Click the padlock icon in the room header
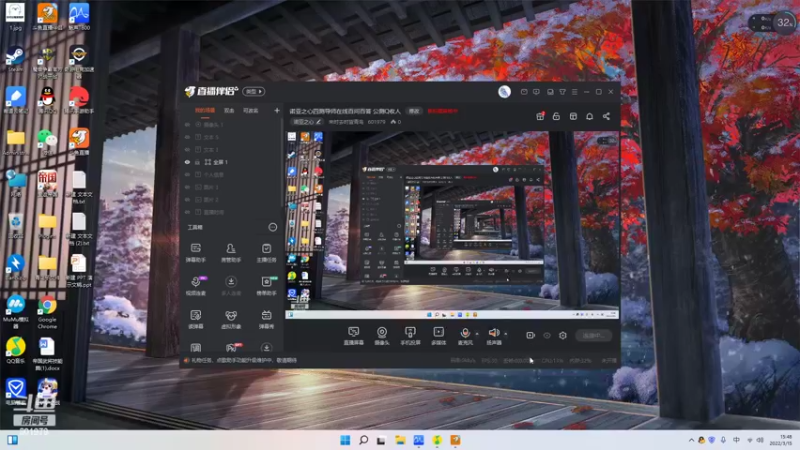The width and height of the screenshot is (800, 450). (x=556, y=116)
